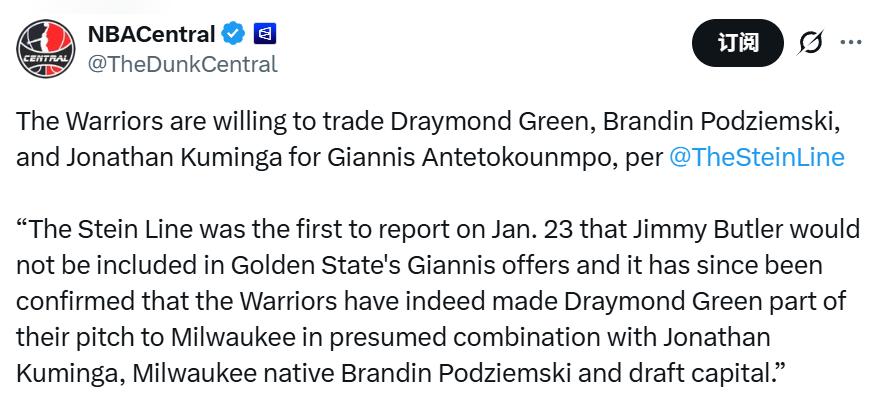Click "Brandin Podziemski" at the end of the first line

(717, 123)
